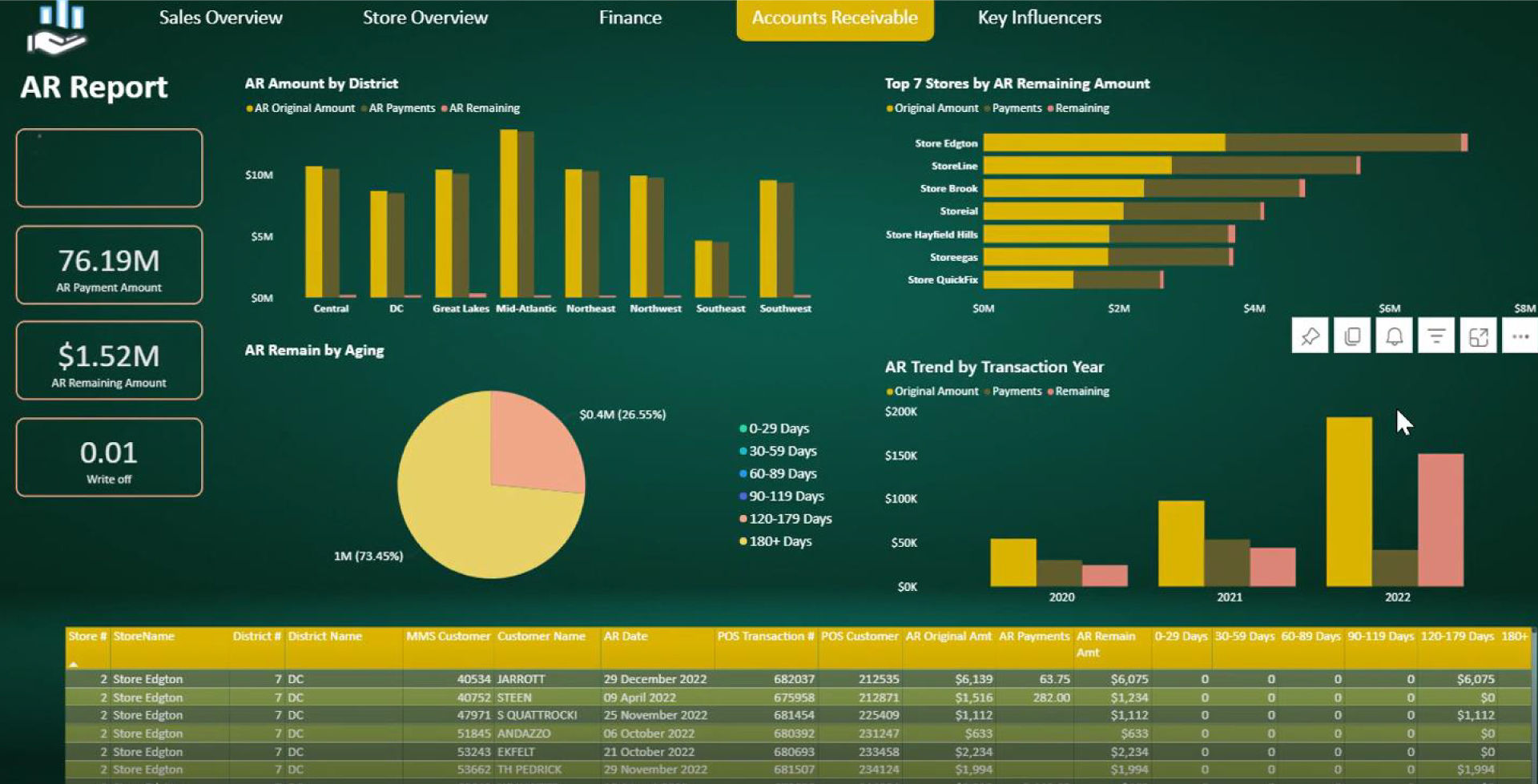Navigate to Sales Overview page
The image size is (1538, 784).
(220, 18)
